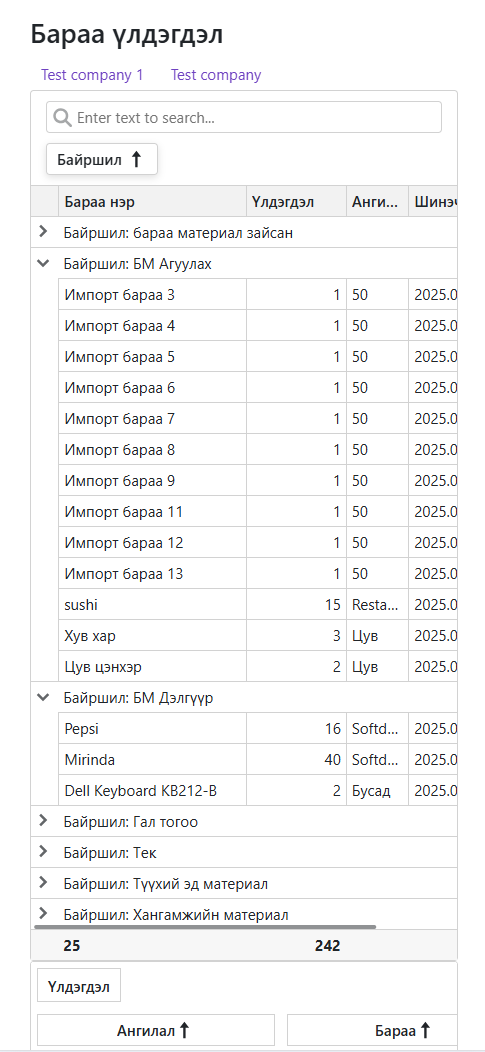Expand the Хангамжийн материал group

tap(44, 913)
